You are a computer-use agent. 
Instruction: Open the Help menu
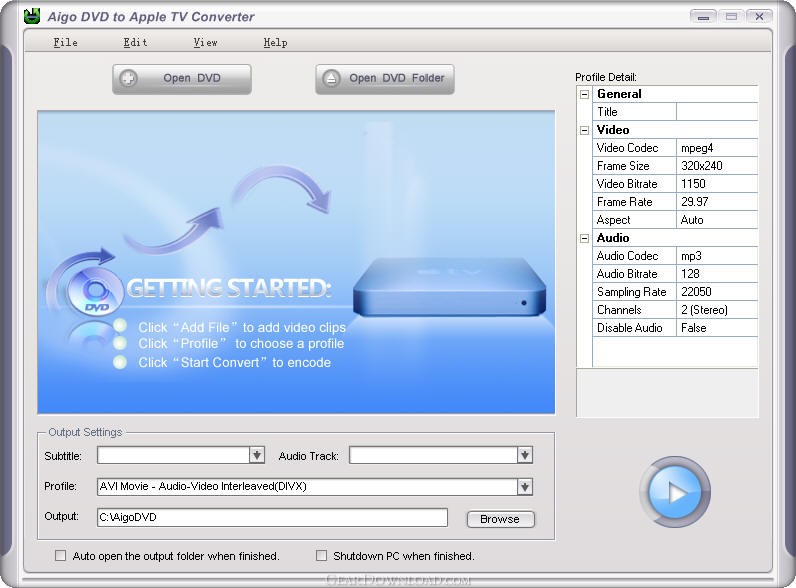click(275, 42)
